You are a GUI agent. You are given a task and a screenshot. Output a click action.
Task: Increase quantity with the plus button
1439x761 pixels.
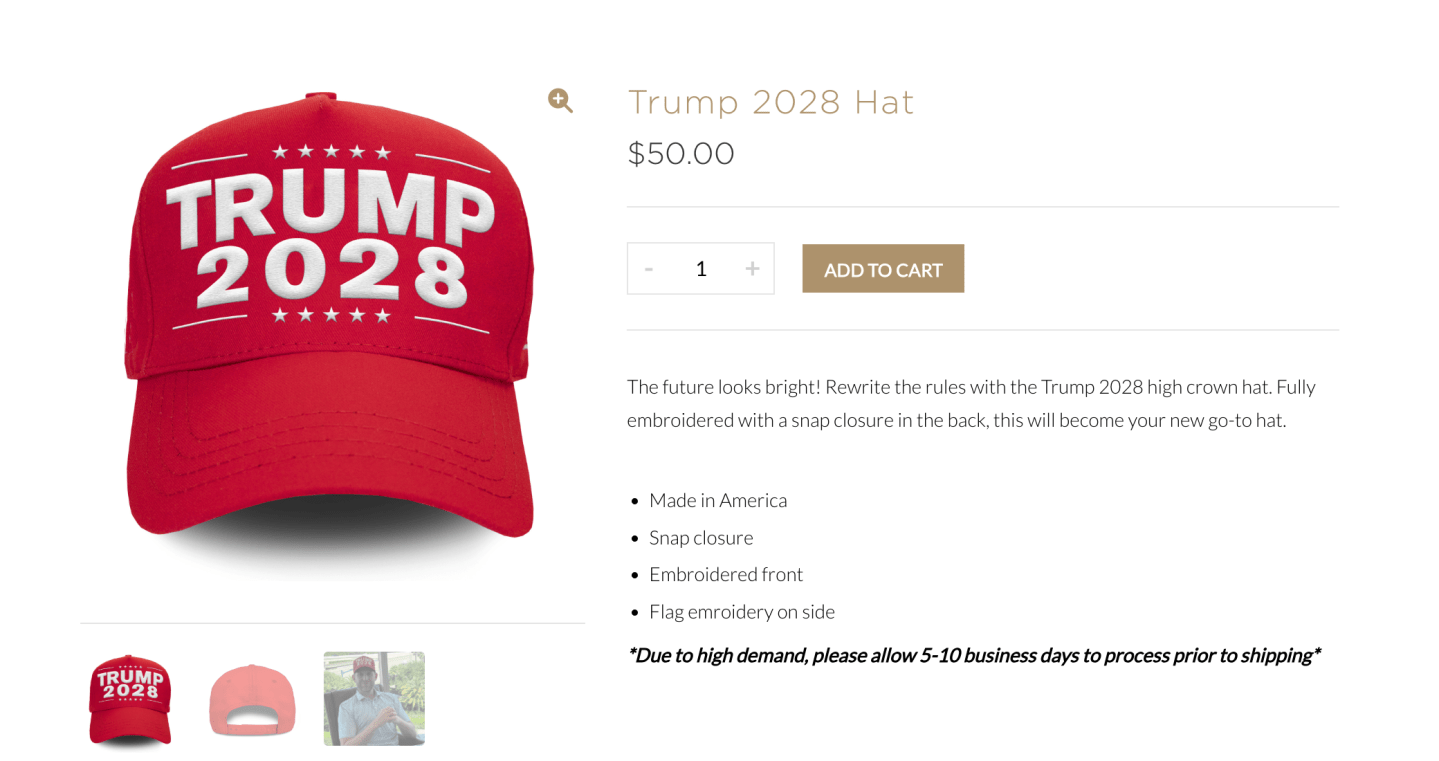tap(752, 269)
